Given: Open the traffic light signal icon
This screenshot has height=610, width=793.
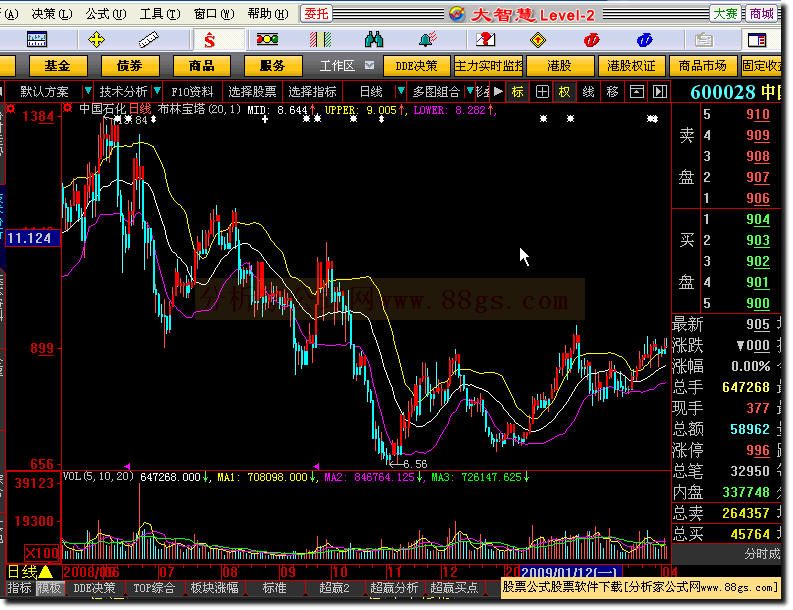Looking at the screenshot, I should pos(268,39).
